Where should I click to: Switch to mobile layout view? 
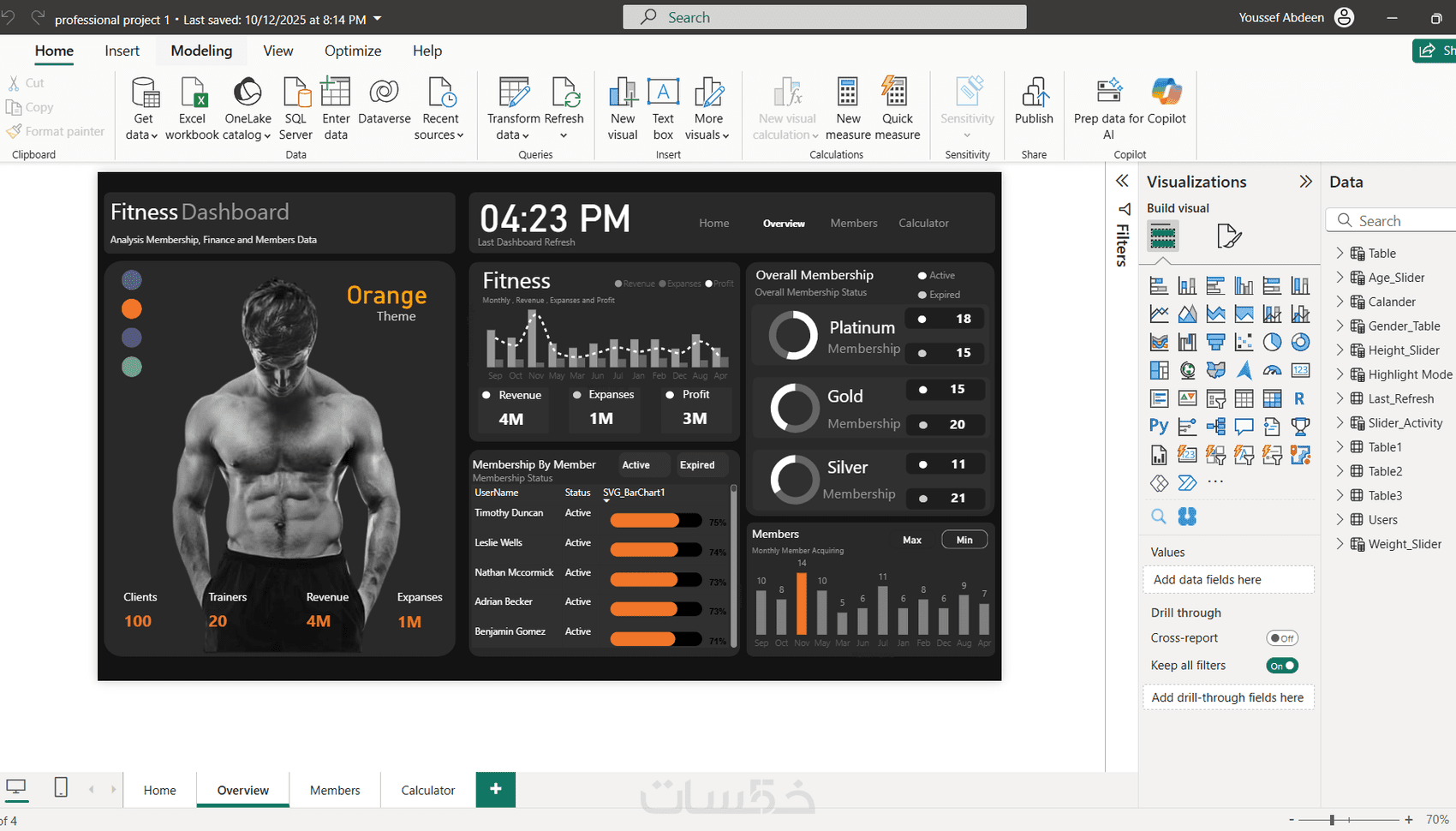pos(61,787)
